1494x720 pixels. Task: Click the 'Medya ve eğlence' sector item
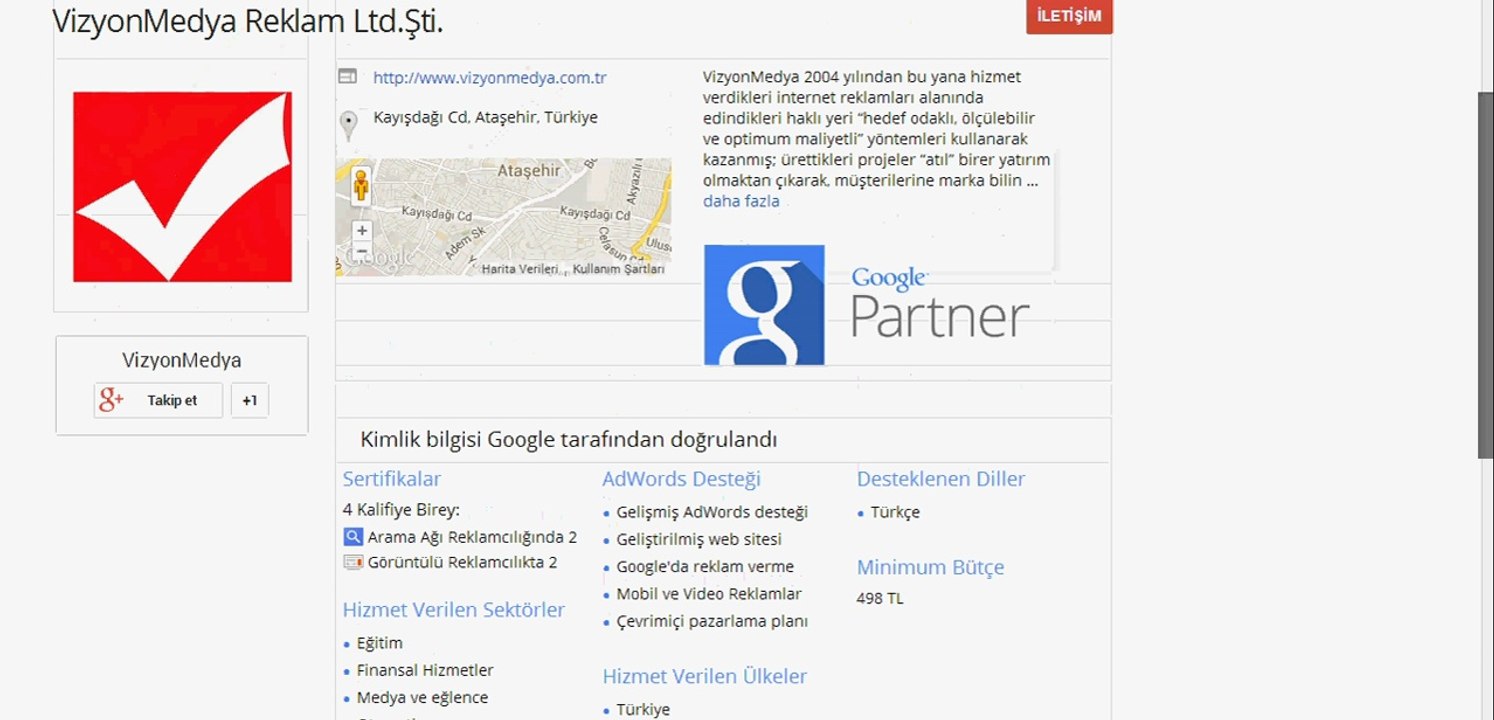423,698
